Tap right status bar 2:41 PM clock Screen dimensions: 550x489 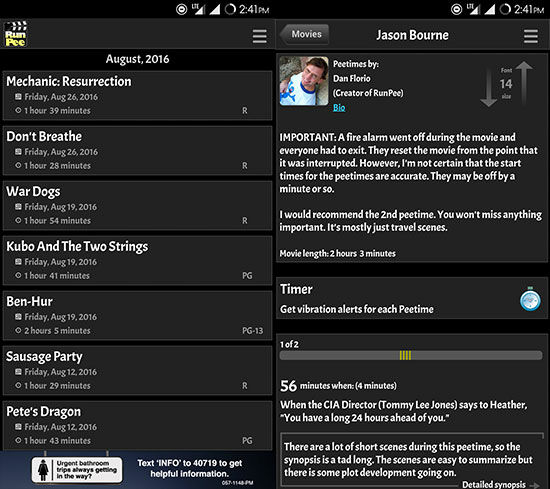[529, 9]
